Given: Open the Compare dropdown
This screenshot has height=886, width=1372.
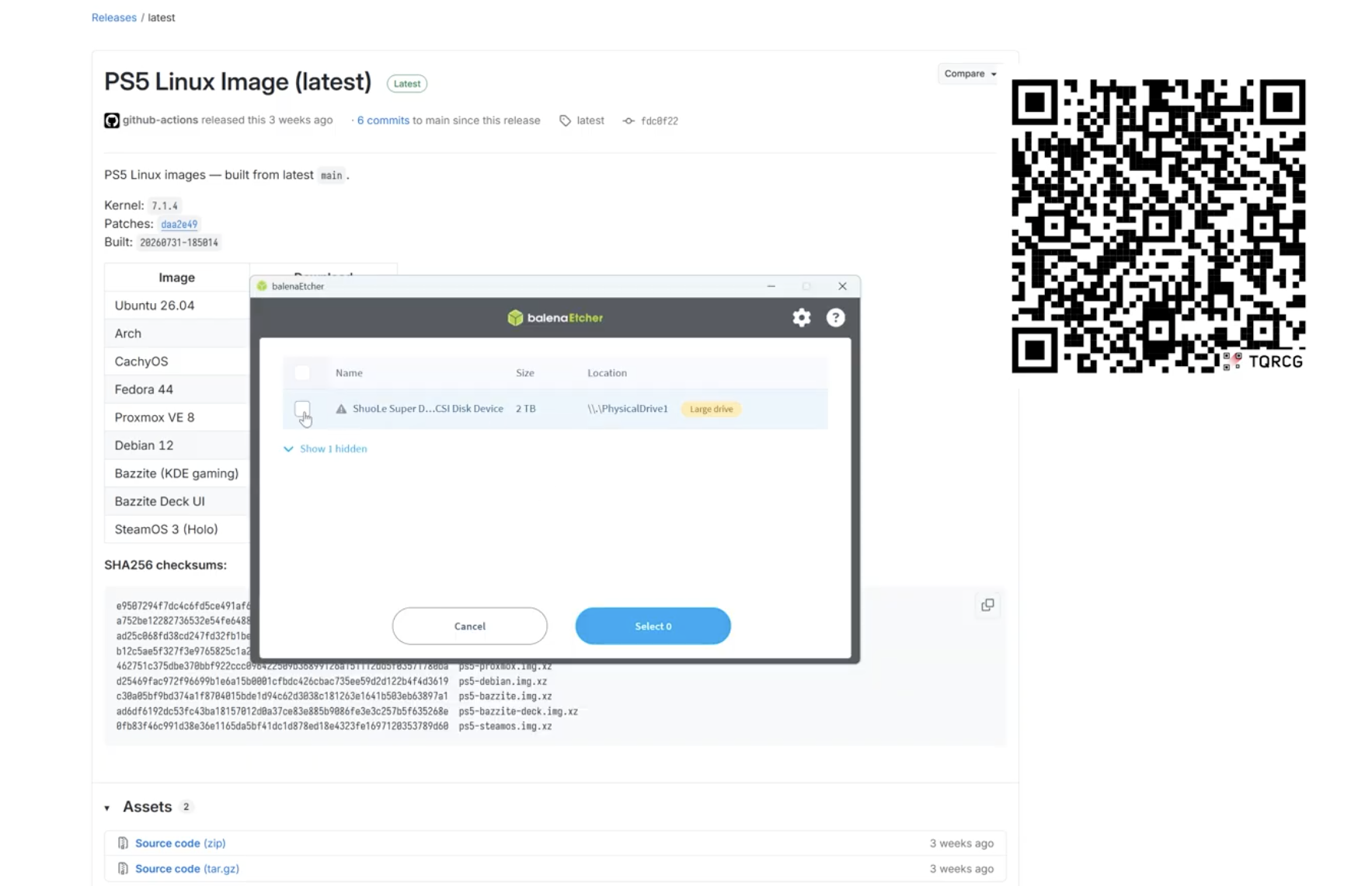Looking at the screenshot, I should coord(970,74).
